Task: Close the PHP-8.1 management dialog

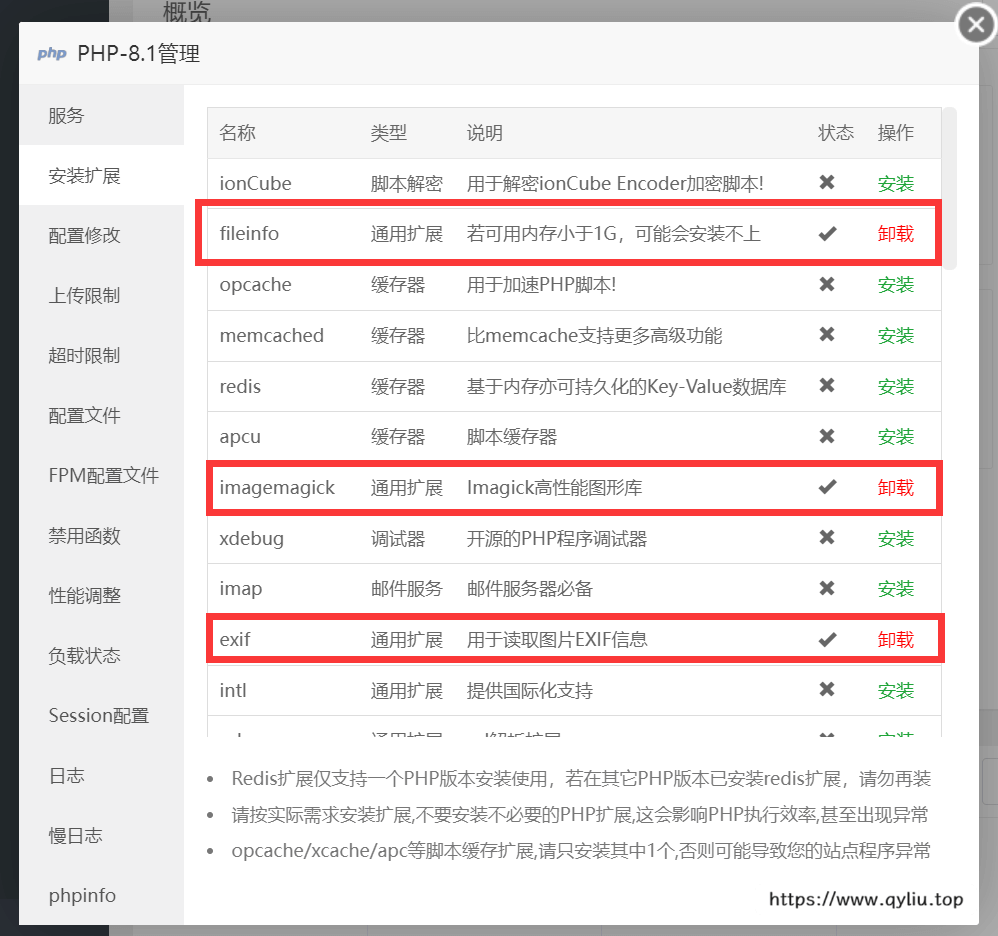Action: coord(976,25)
